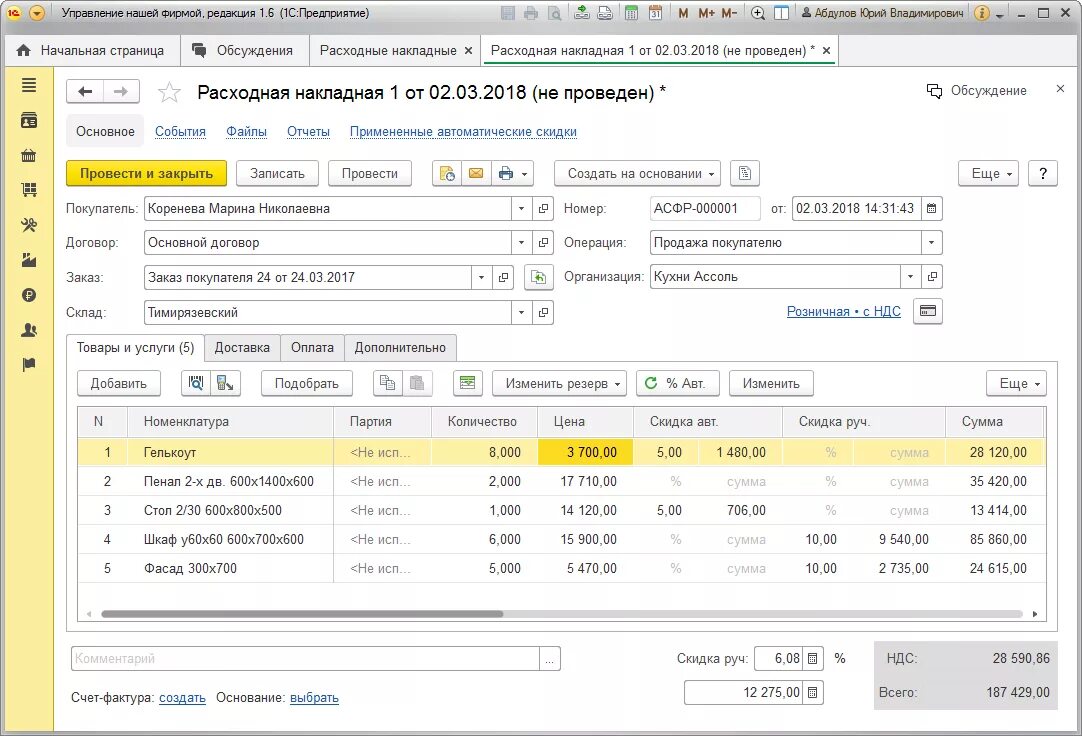Open the Еще menu in table toolbar
This screenshot has width=1082, height=736.
(1017, 384)
